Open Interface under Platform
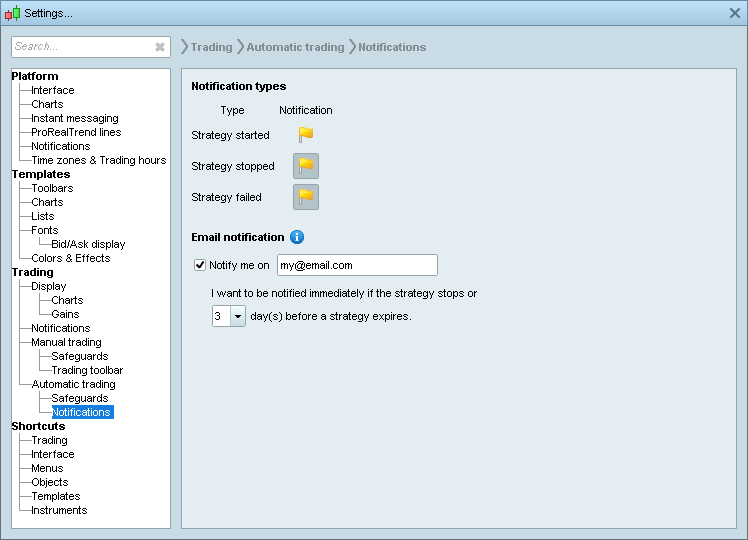This screenshot has height=540, width=748. click(52, 90)
